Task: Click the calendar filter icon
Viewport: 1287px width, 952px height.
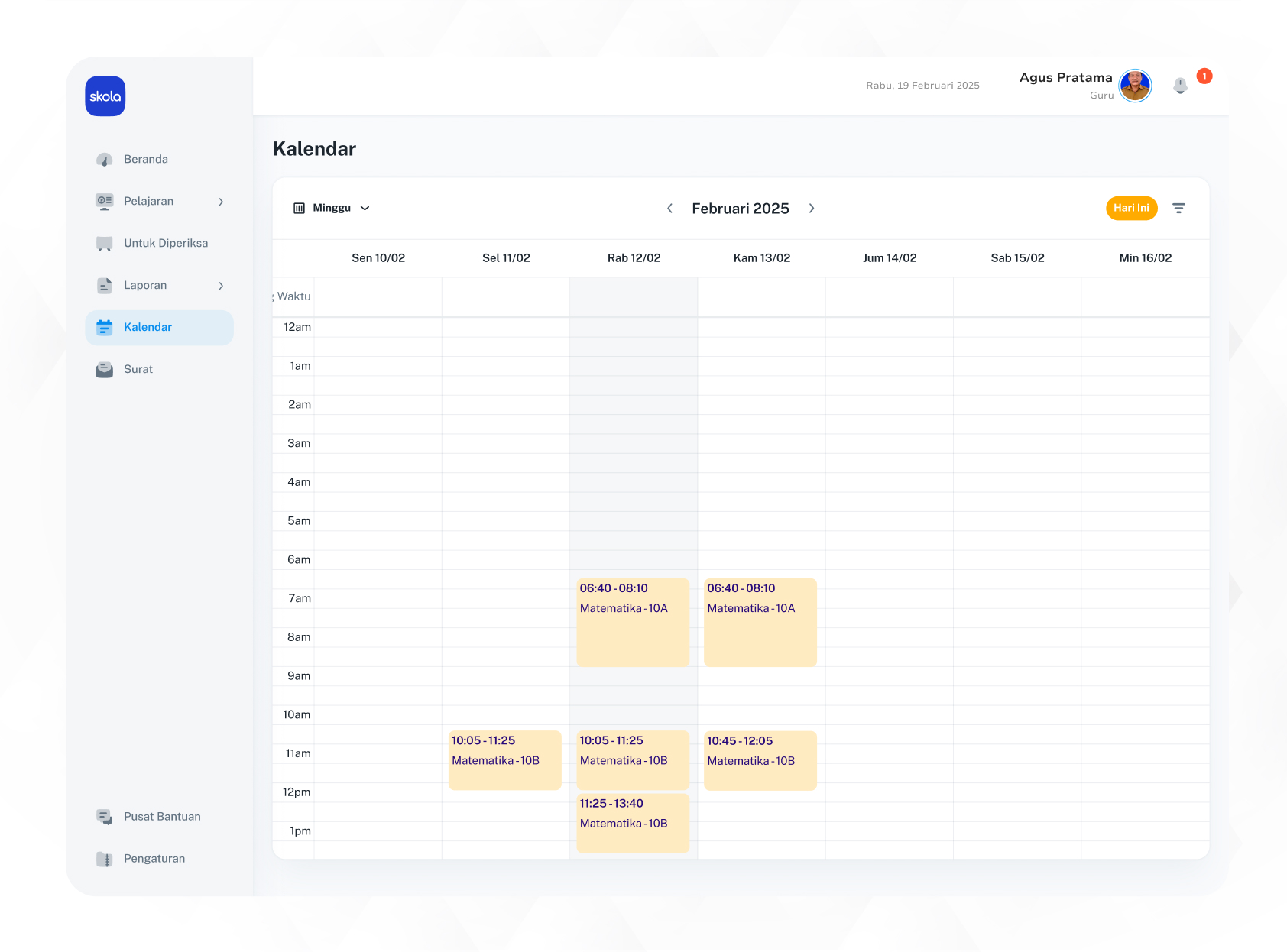Action: click(1178, 208)
